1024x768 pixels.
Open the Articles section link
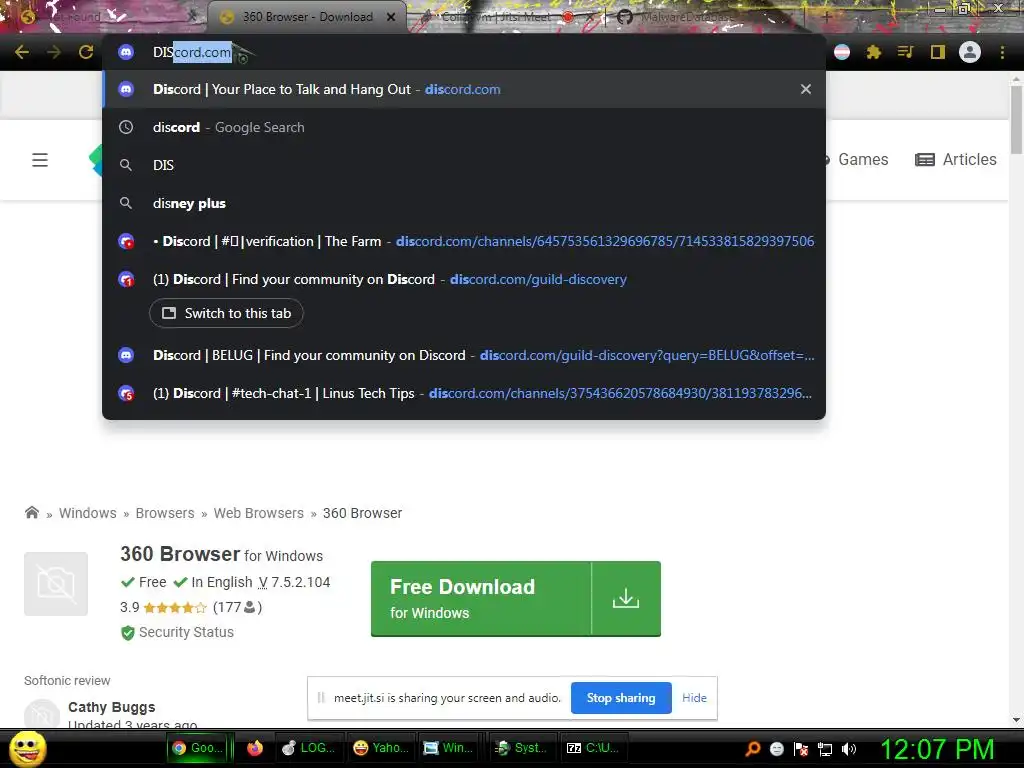point(956,159)
